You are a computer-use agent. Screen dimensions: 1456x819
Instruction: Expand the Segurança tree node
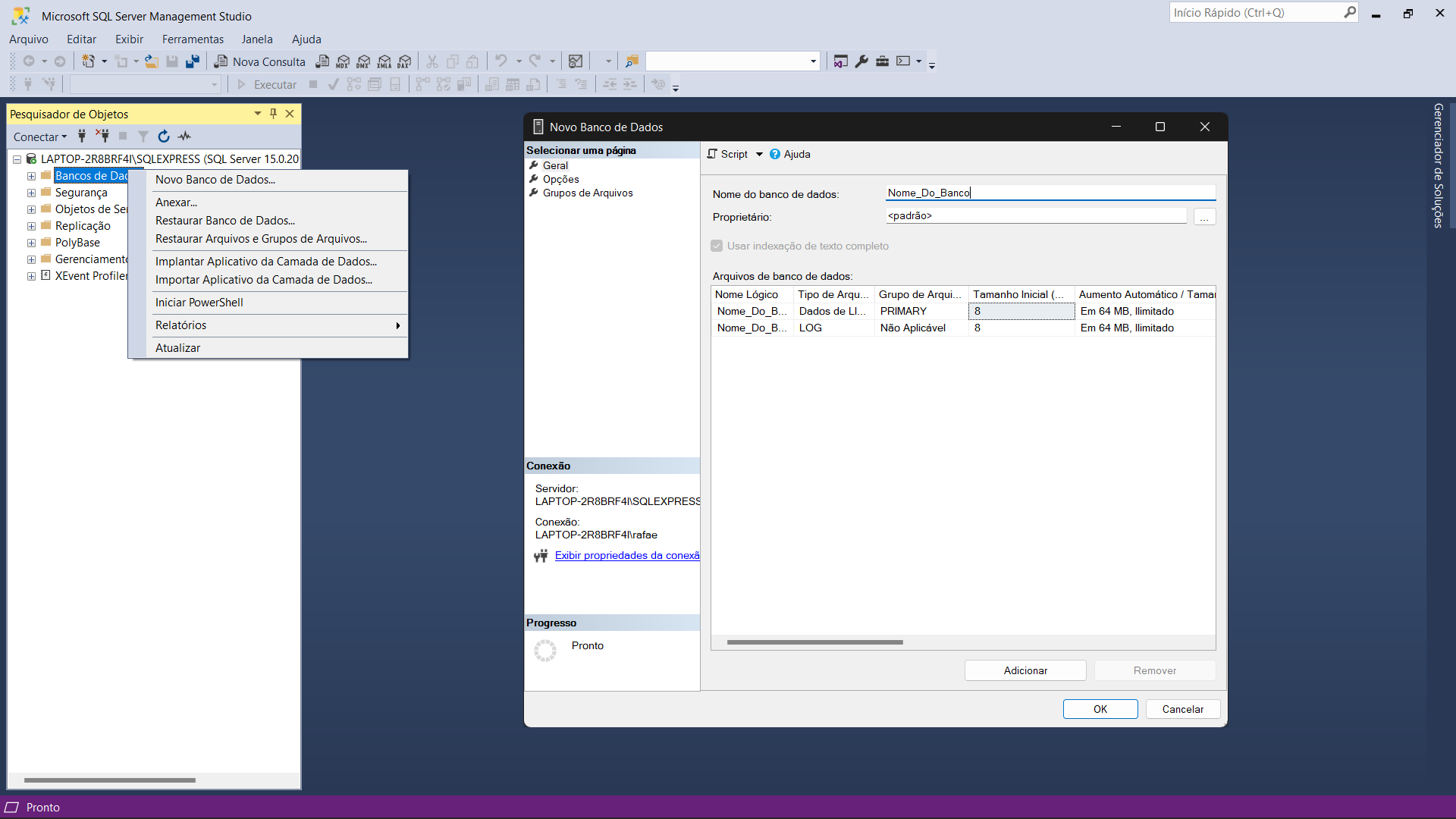[31, 193]
